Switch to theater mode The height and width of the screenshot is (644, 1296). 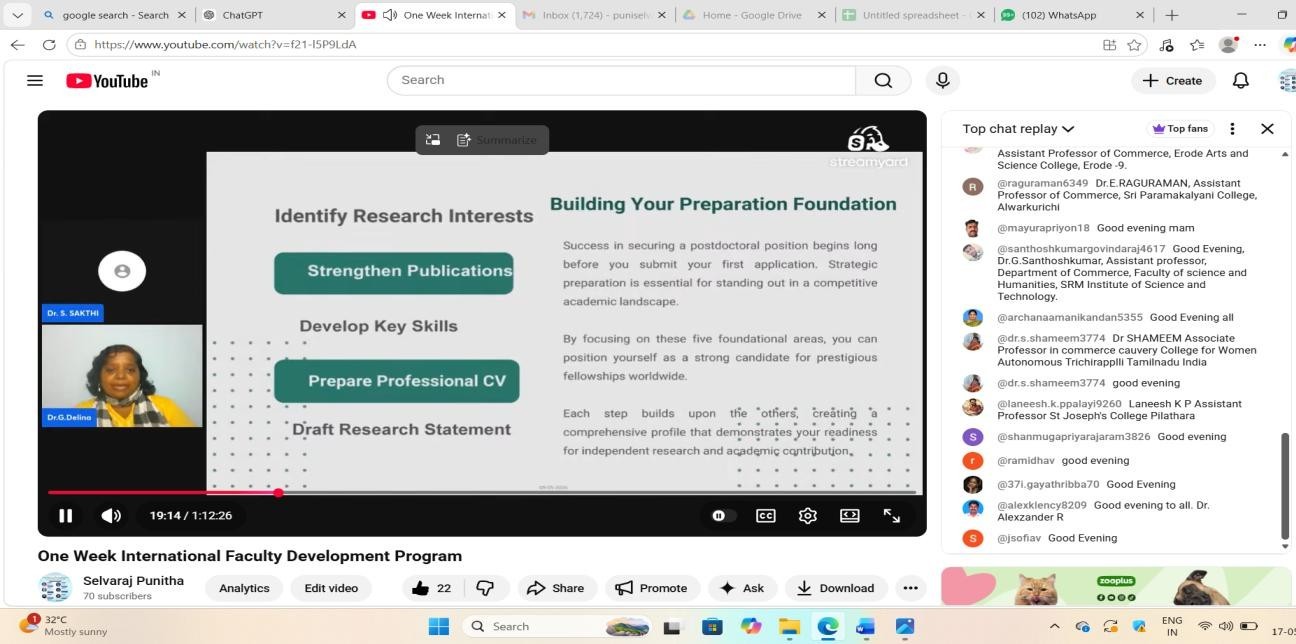[849, 515]
